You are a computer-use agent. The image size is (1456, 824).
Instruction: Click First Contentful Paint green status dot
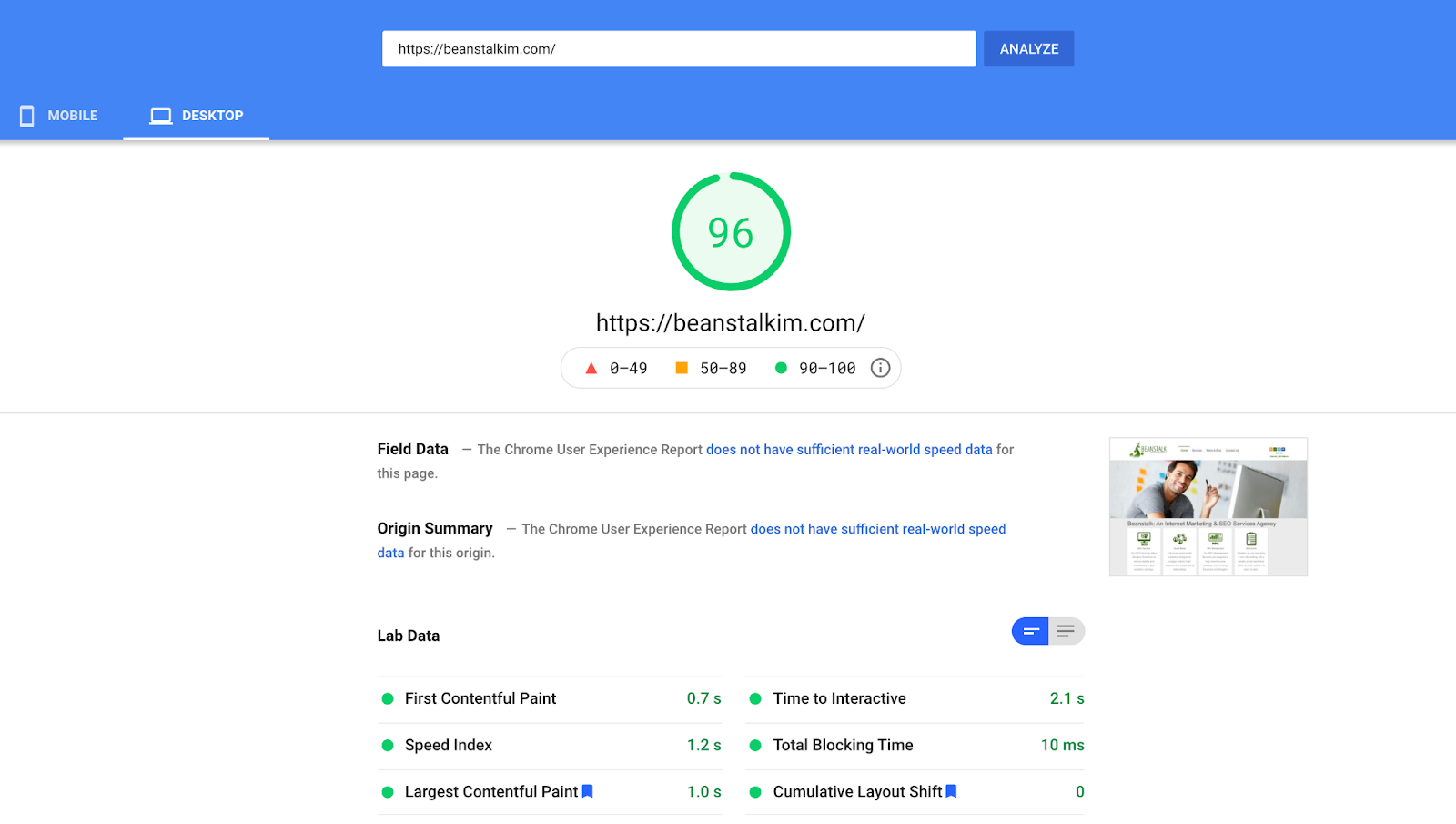click(388, 698)
